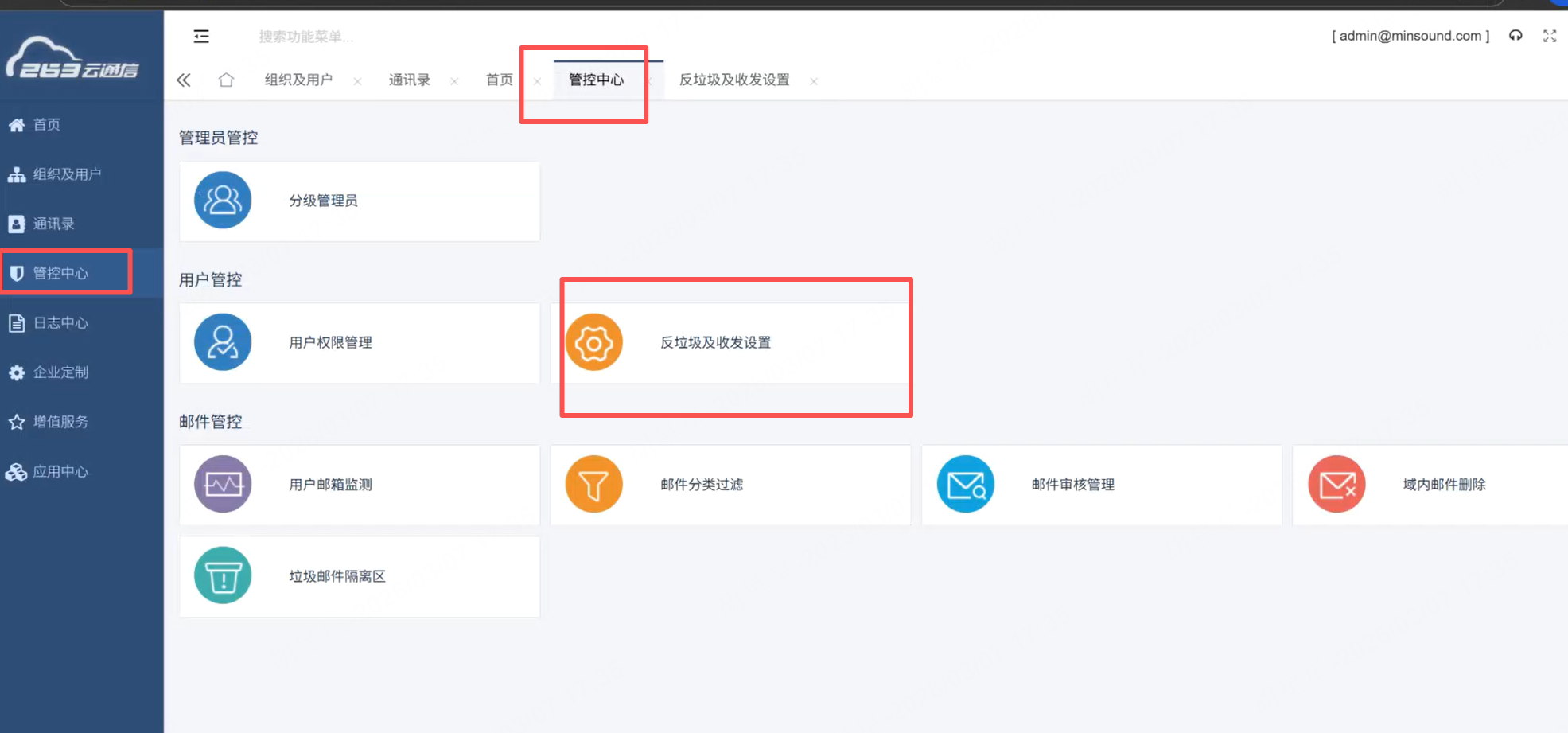The width and height of the screenshot is (1568, 733).
Task: Close the 通讯录 tab
Action: 454,81
